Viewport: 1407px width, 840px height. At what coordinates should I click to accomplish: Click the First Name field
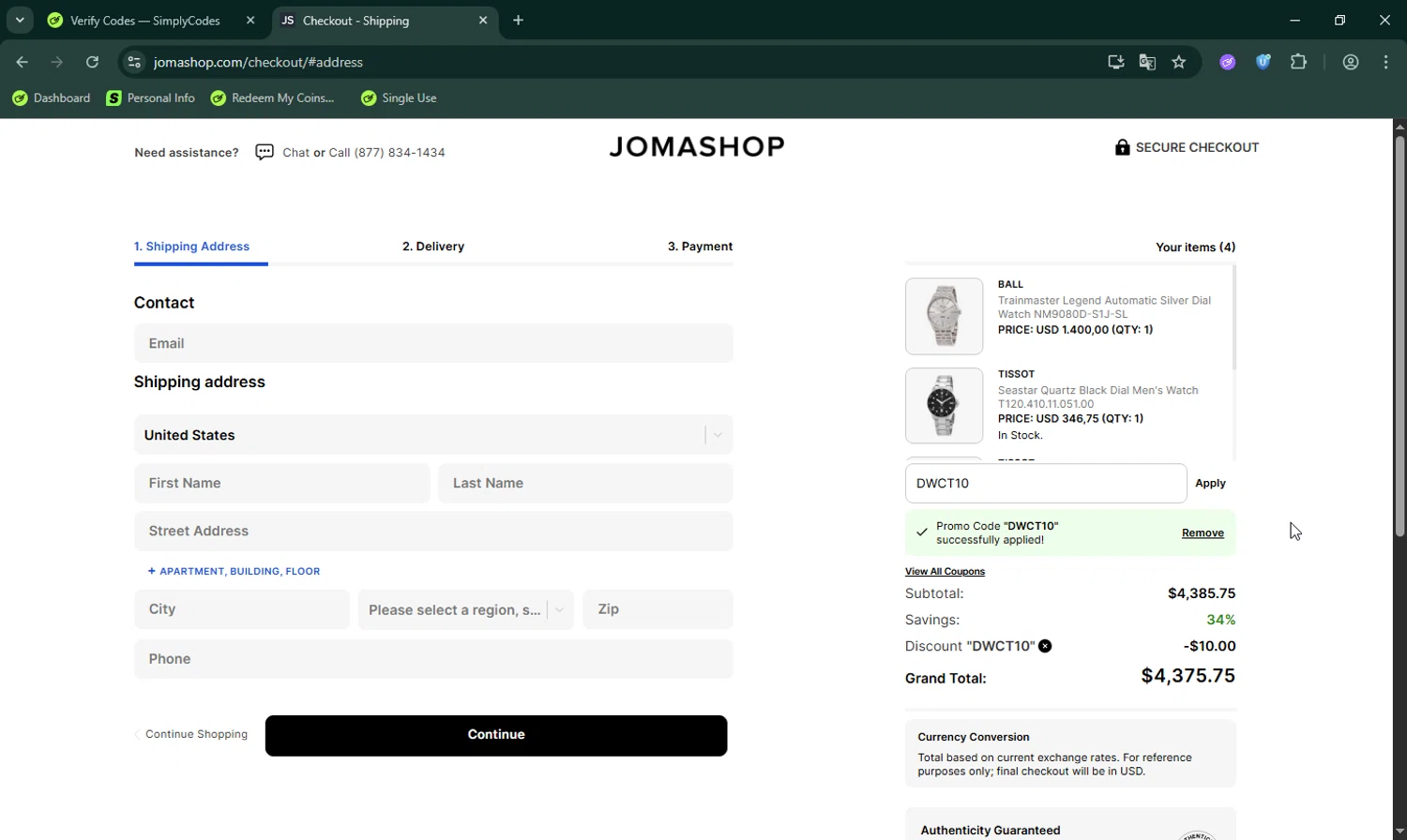click(281, 483)
